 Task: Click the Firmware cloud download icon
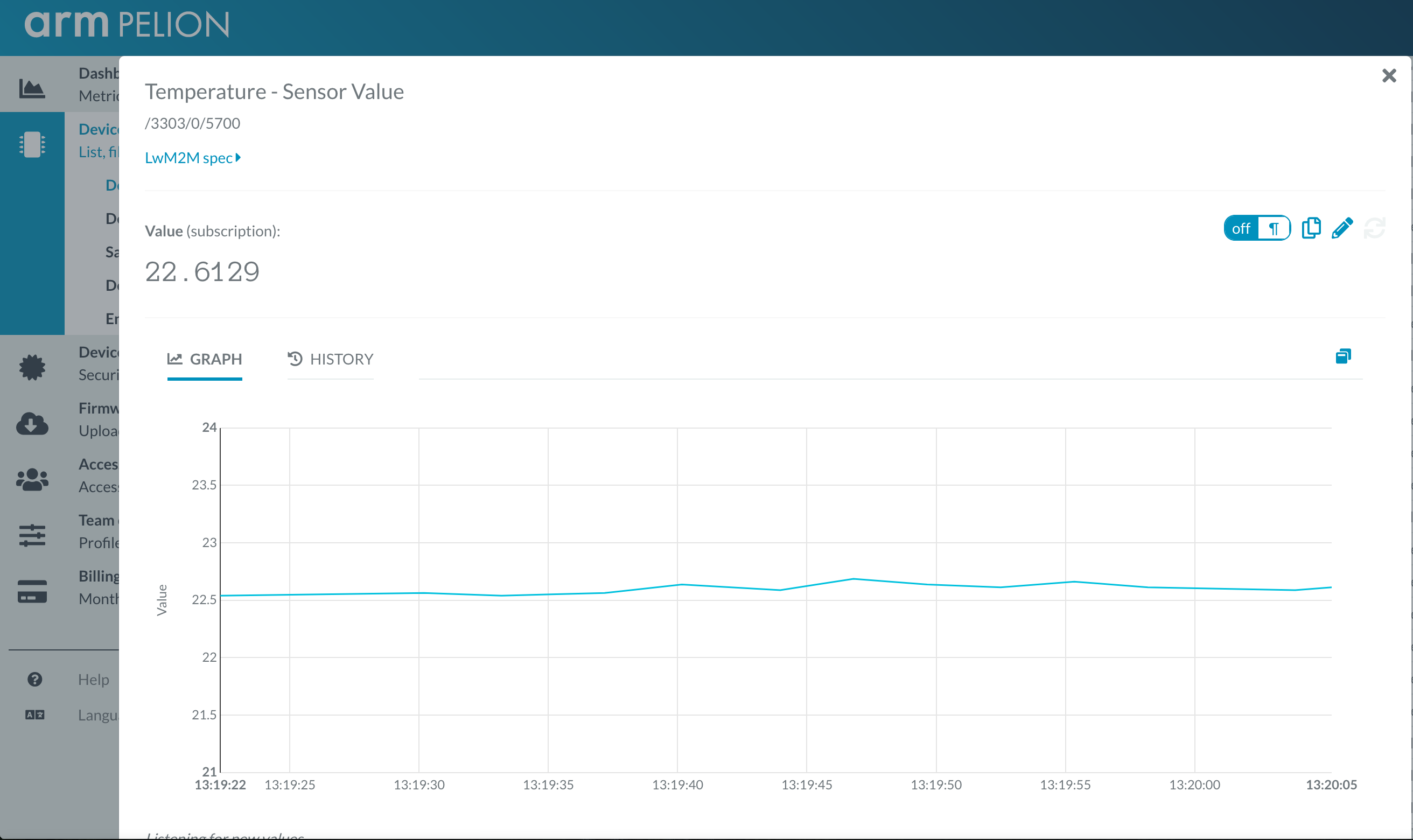point(32,423)
